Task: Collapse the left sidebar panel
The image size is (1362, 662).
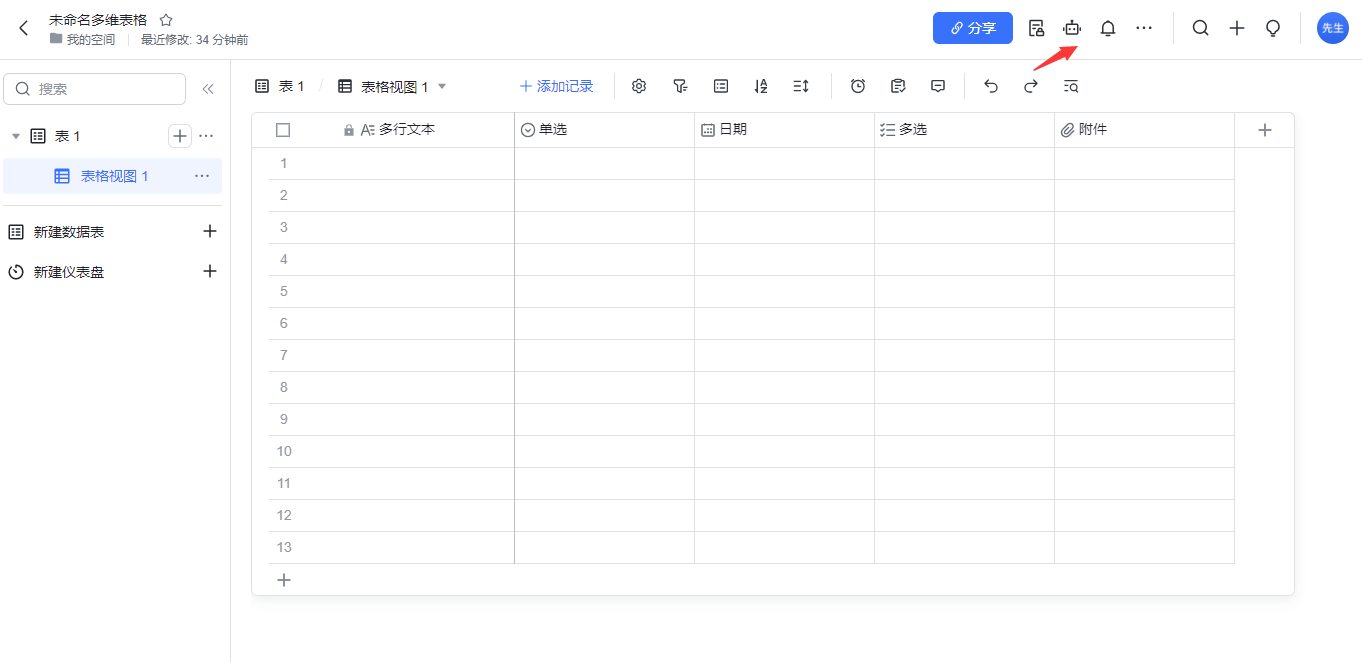Action: click(x=208, y=89)
